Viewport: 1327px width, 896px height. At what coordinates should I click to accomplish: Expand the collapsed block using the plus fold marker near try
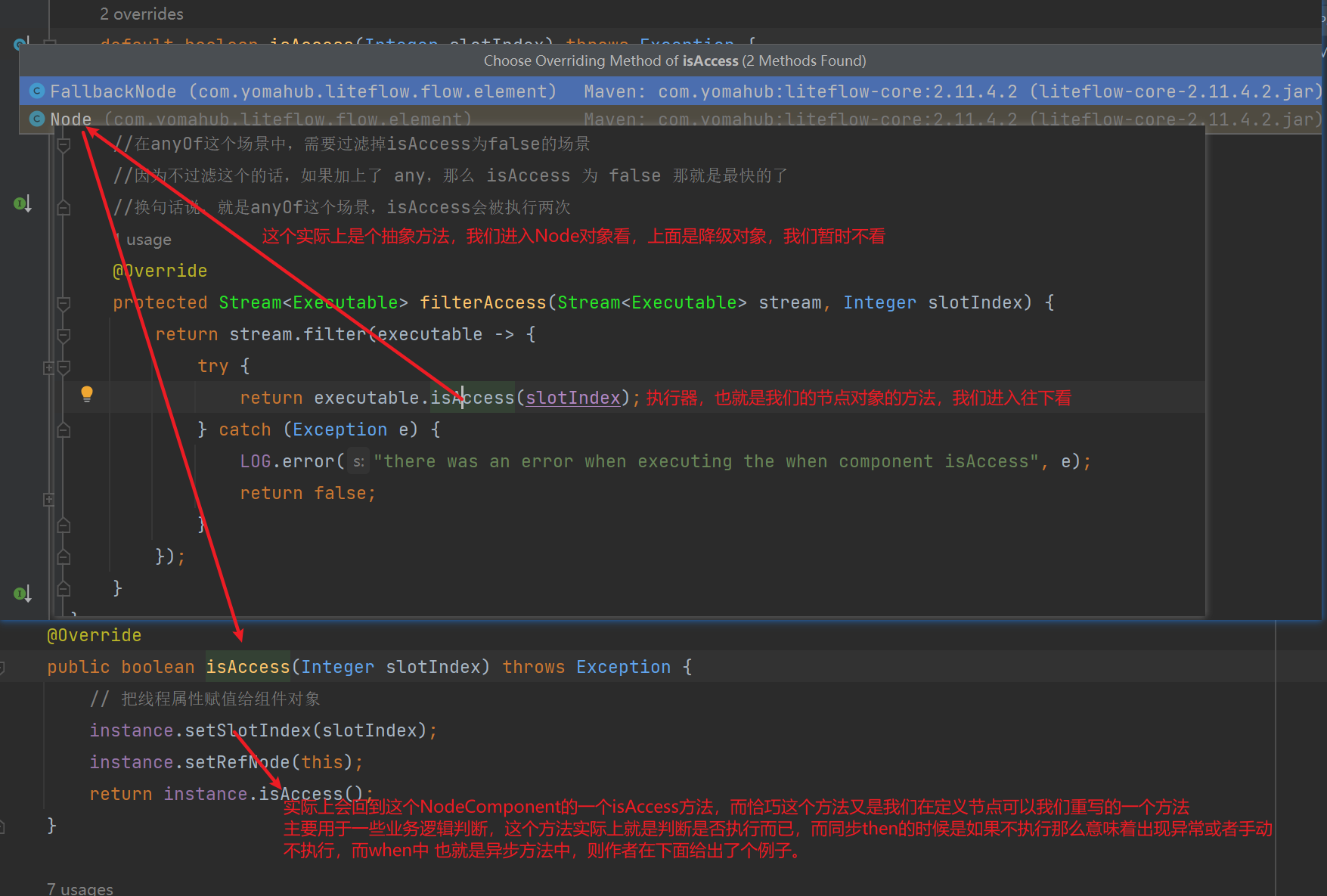click(x=48, y=367)
